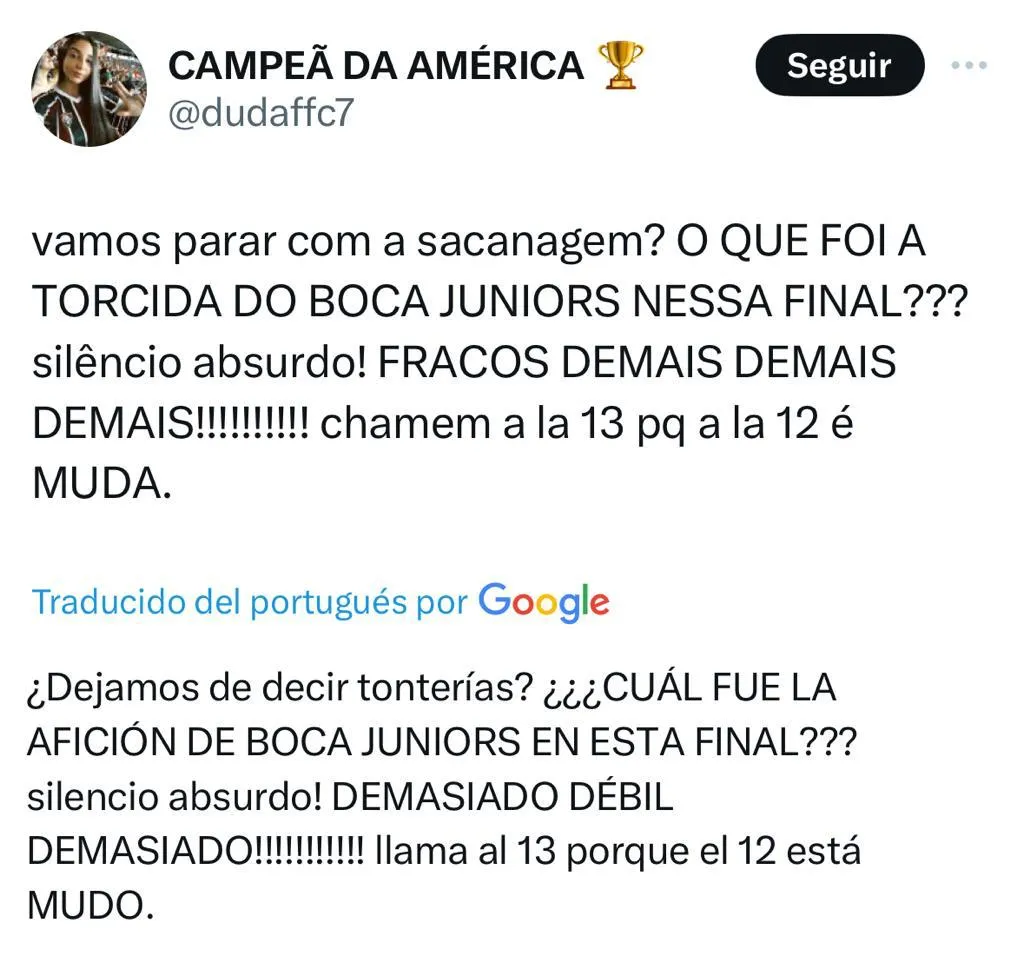Click "silencio absurdo!" in the Spanish translation

click(172, 797)
